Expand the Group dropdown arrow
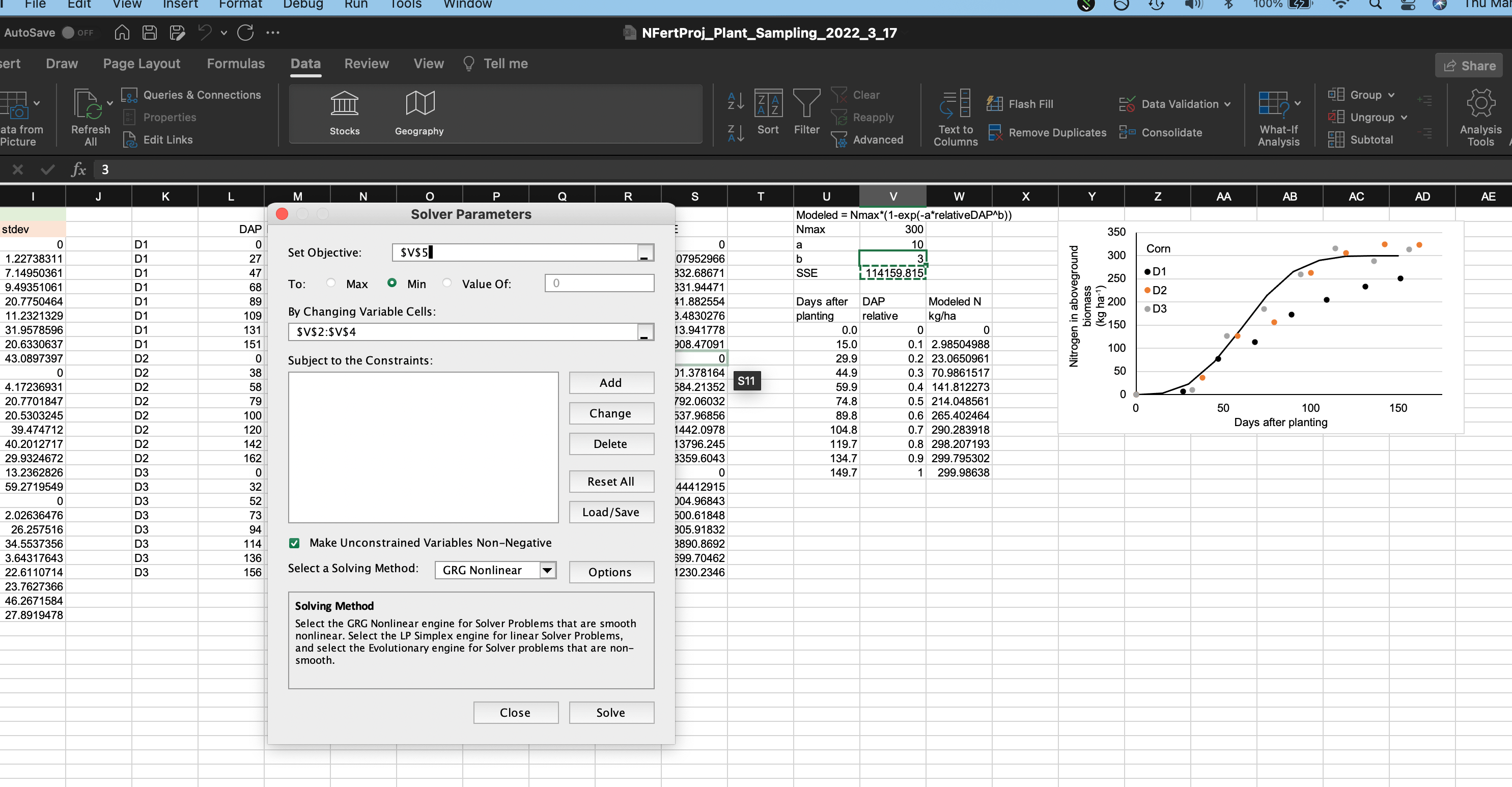The width and height of the screenshot is (1512, 787). [1391, 95]
